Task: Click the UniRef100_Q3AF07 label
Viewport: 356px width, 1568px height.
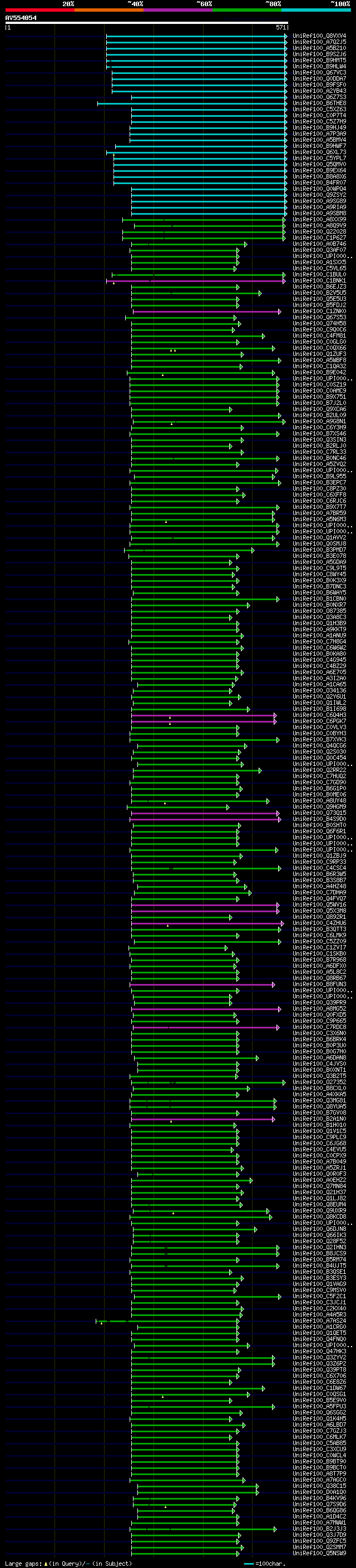Action: pos(319,250)
